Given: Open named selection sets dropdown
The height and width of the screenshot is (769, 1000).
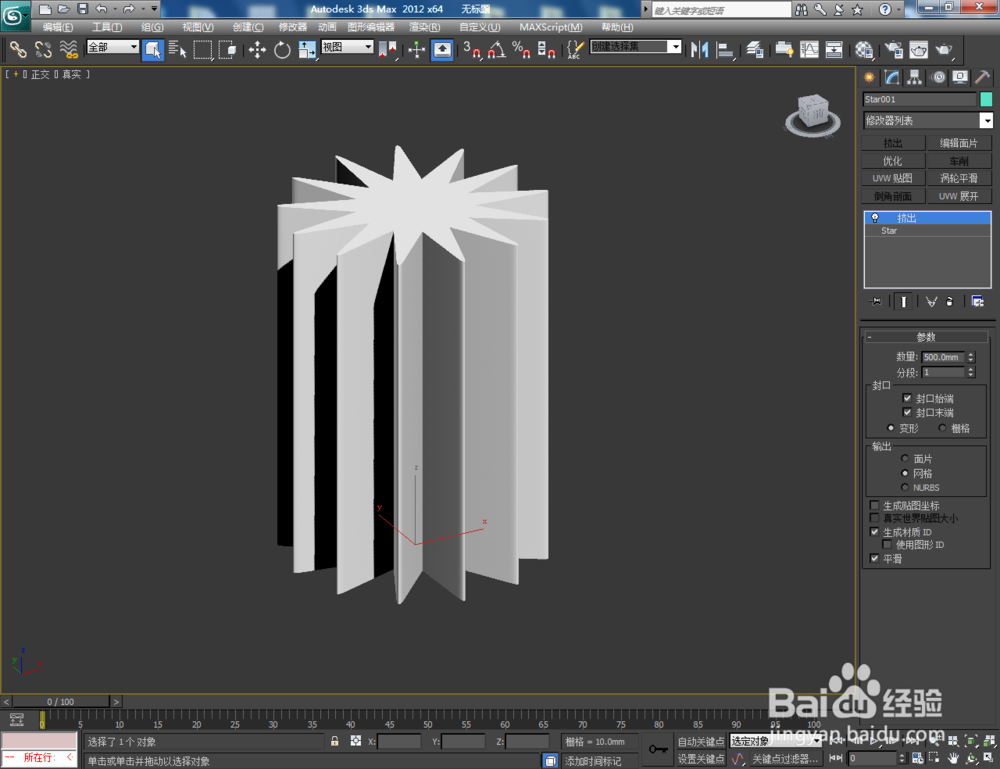Looking at the screenshot, I should [x=636, y=47].
